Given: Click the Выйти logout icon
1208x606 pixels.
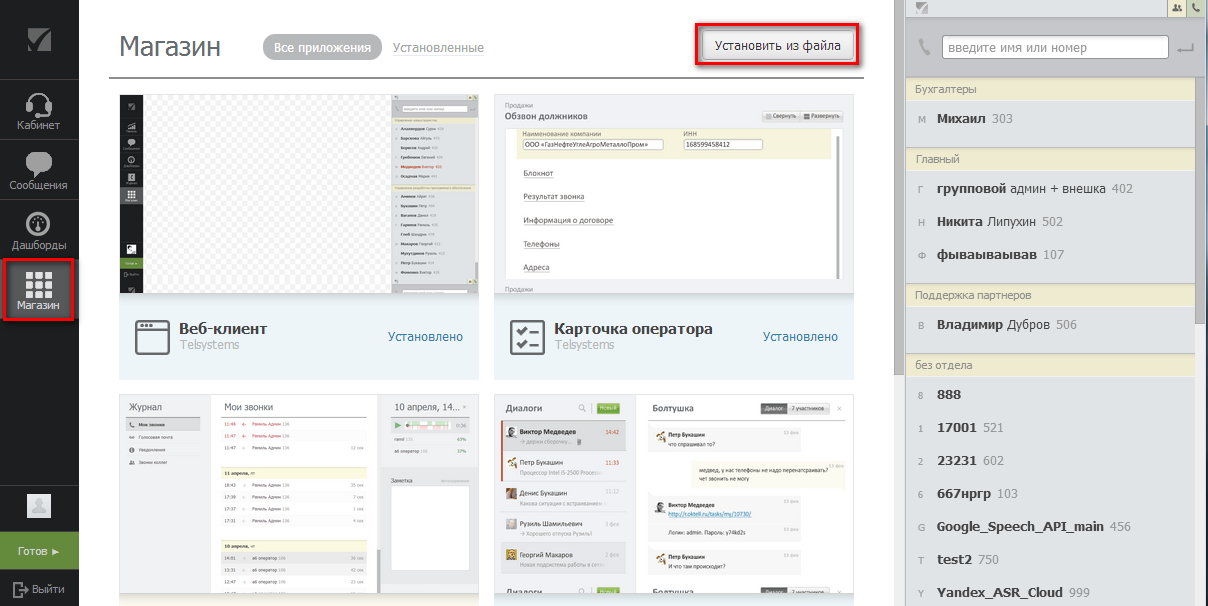Looking at the screenshot, I should [19, 589].
